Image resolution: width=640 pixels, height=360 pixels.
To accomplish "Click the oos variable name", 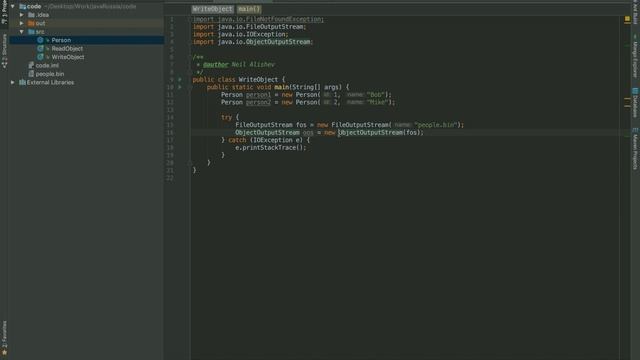I will tap(308, 133).
